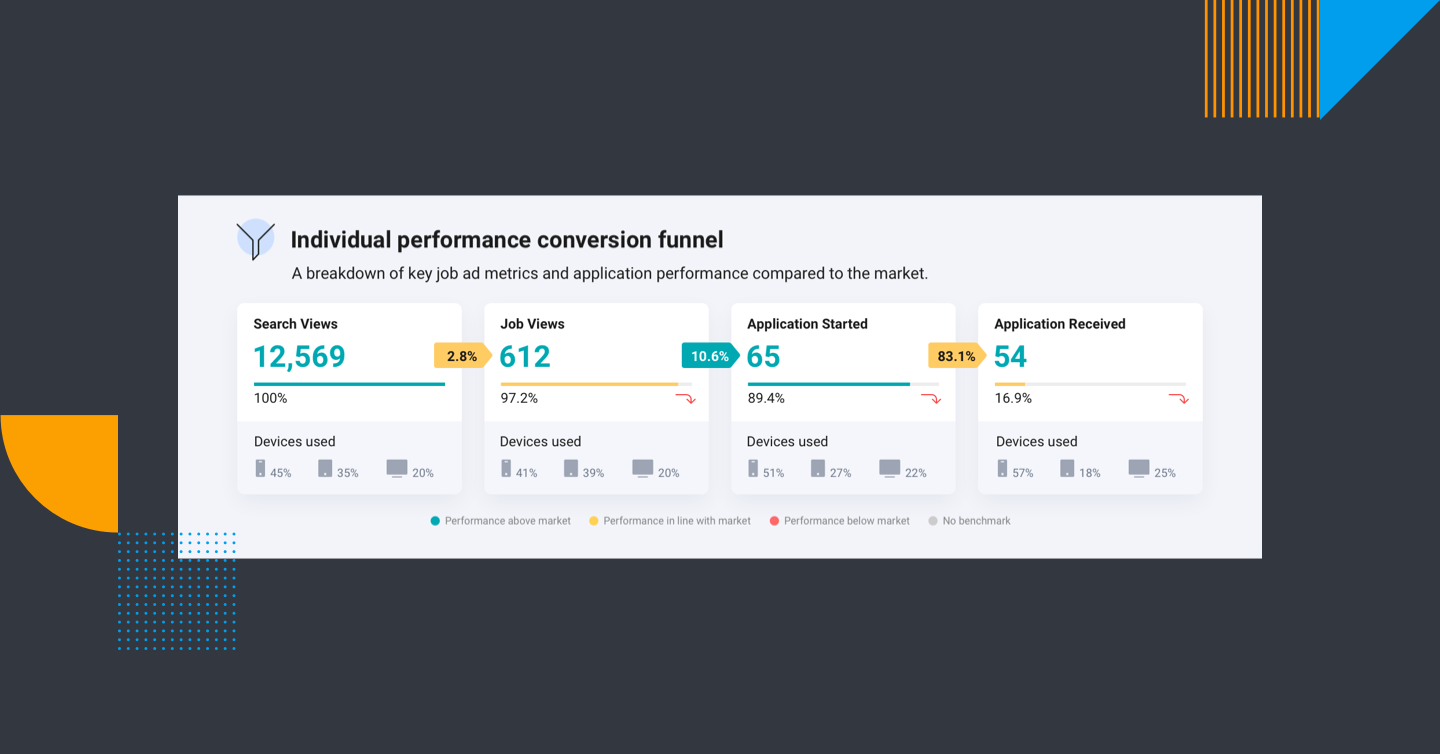1440x754 pixels.
Task: Click the red trend arrow in Application Started
Action: 931,399
